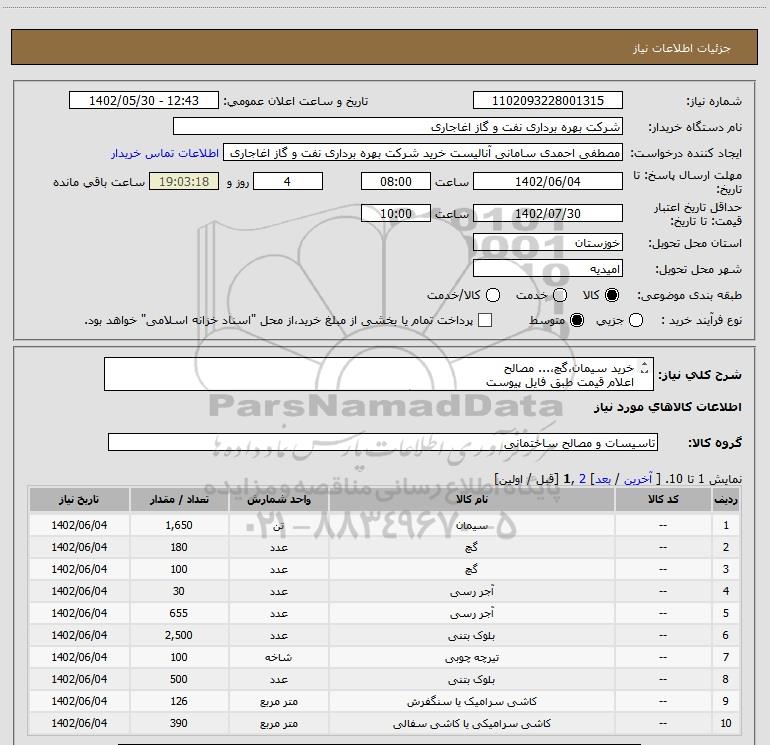The width and height of the screenshot is (770, 745).
Task: Click the requester field مصطفی احمدی سامانی
Action: pos(423,153)
